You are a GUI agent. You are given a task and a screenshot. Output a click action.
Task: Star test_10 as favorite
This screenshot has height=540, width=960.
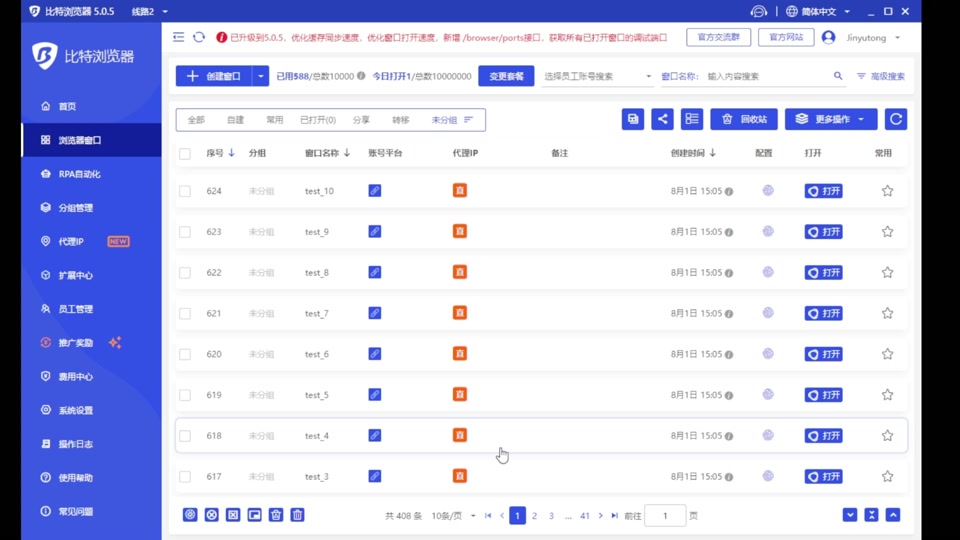pos(887,190)
